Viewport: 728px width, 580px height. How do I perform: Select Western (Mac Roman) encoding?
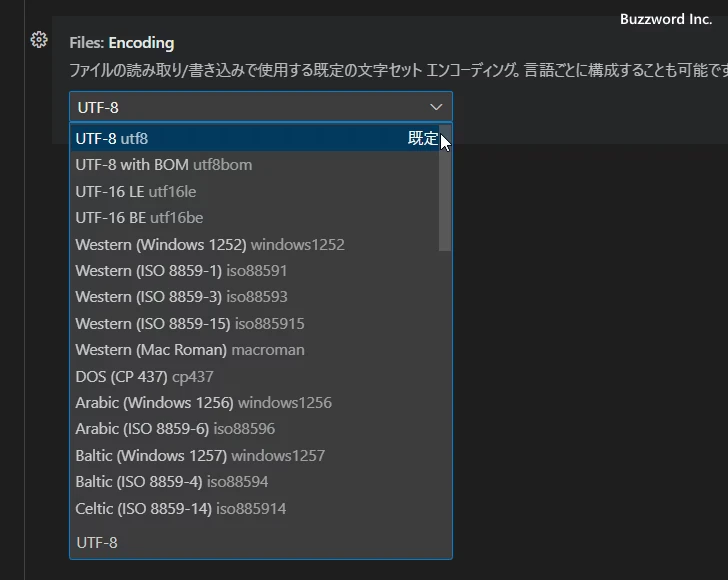[190, 350]
